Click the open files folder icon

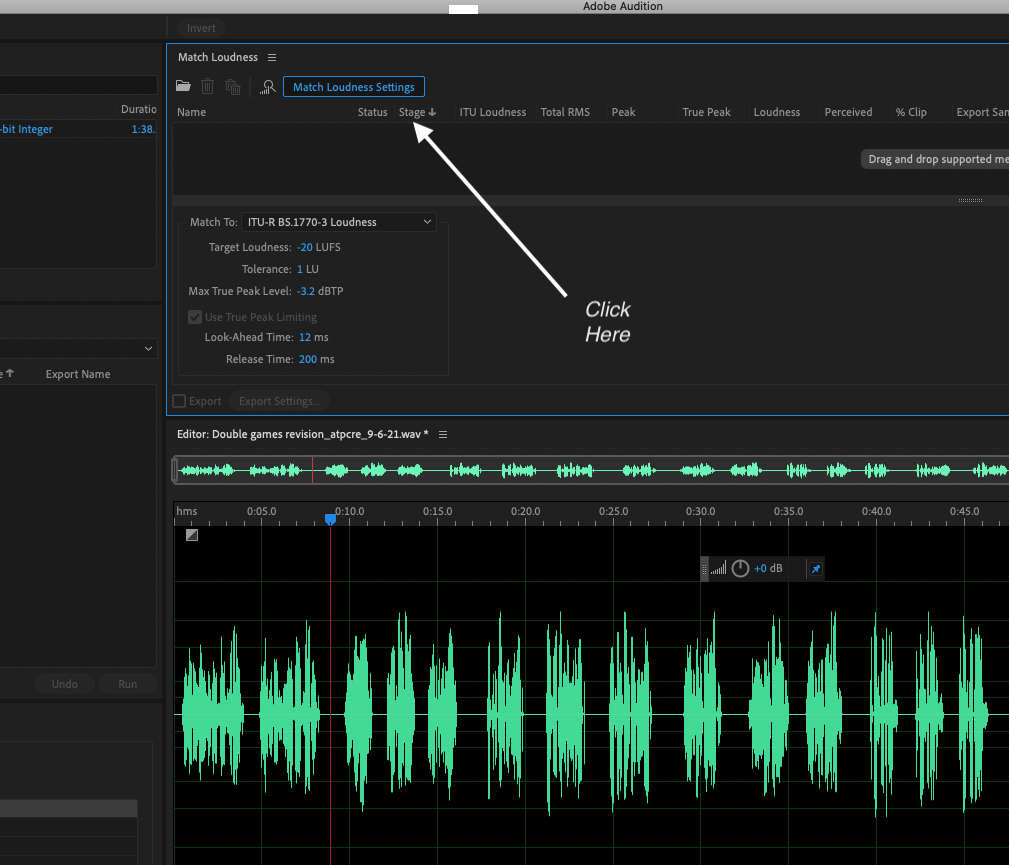[183, 87]
